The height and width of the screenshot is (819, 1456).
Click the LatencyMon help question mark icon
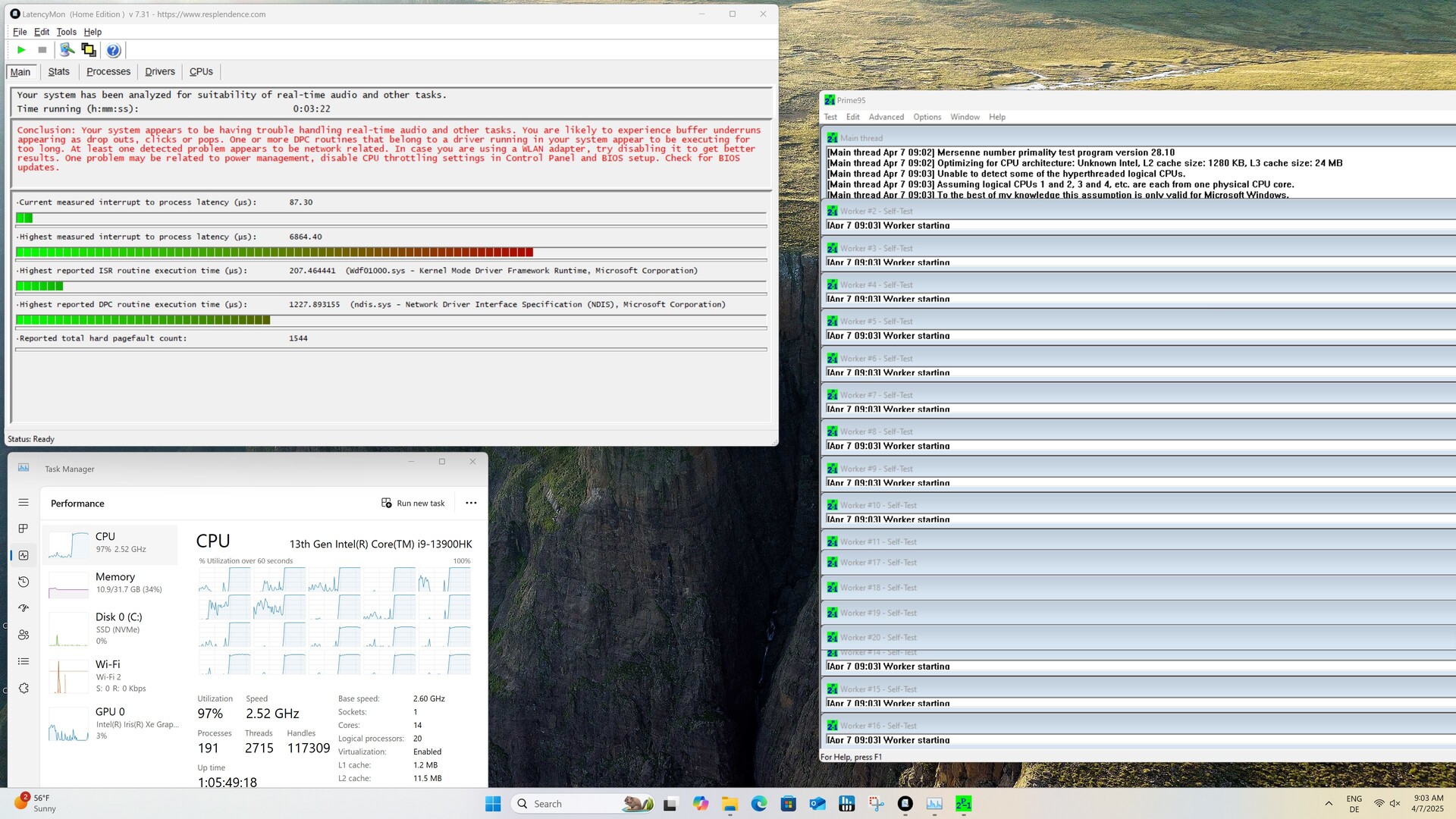click(113, 50)
